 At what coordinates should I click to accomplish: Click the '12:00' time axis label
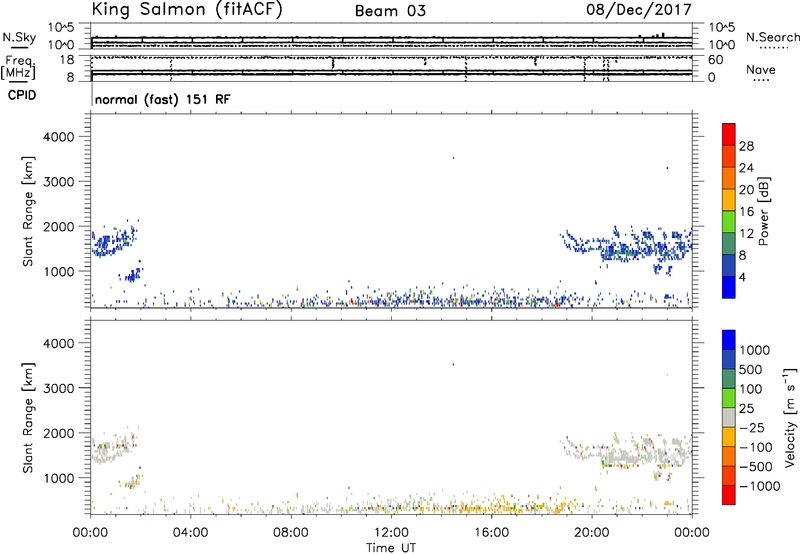tap(391, 533)
